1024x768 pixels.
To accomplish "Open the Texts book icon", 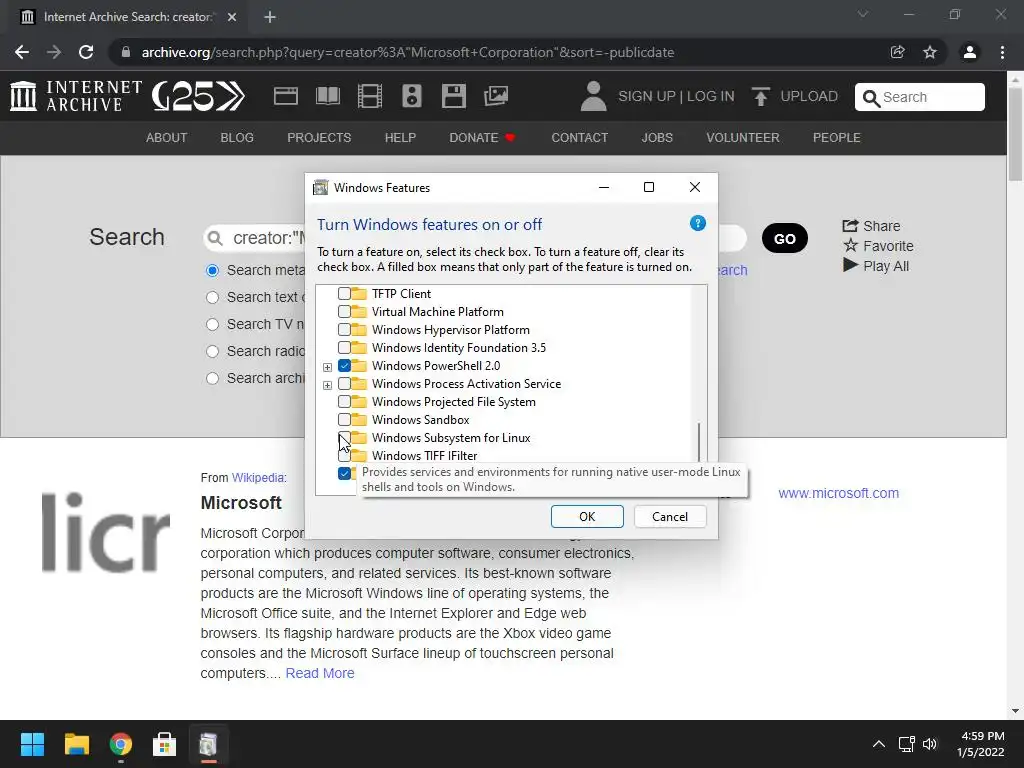I will click(327, 96).
